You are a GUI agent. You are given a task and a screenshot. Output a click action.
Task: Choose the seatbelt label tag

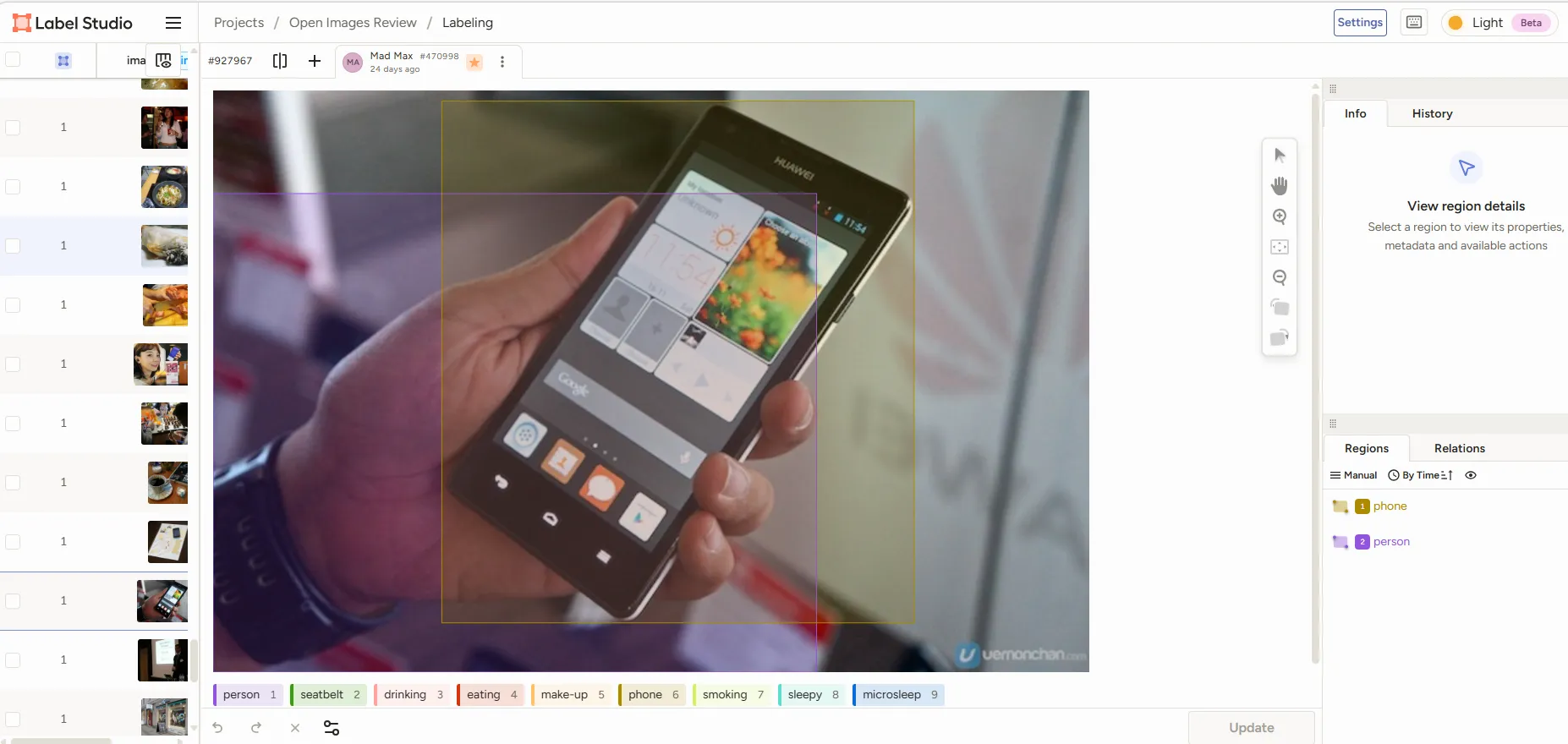pos(329,695)
